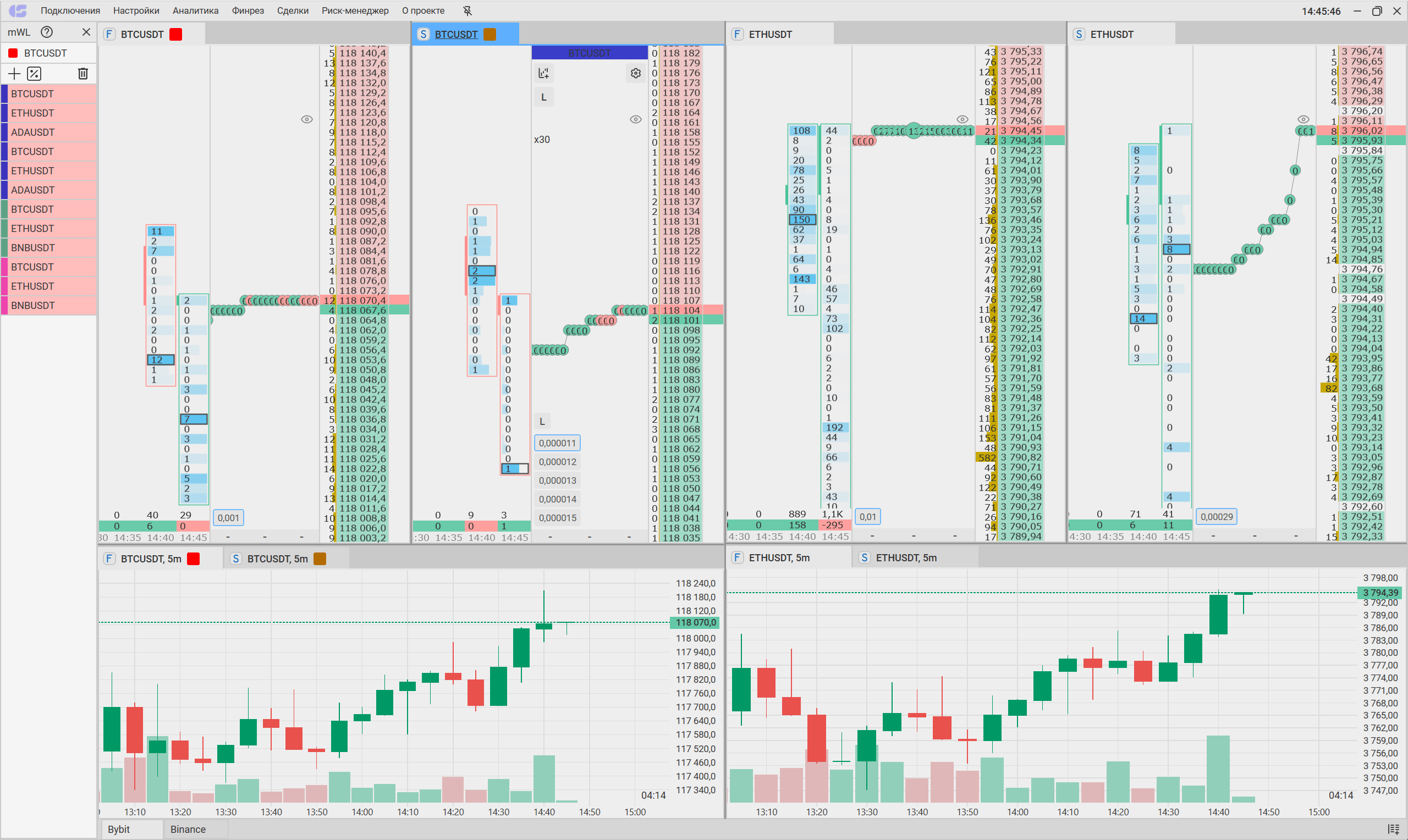The image size is (1408, 840).
Task: Click the add symbol plus icon in watchlist
Action: pyautogui.click(x=14, y=74)
